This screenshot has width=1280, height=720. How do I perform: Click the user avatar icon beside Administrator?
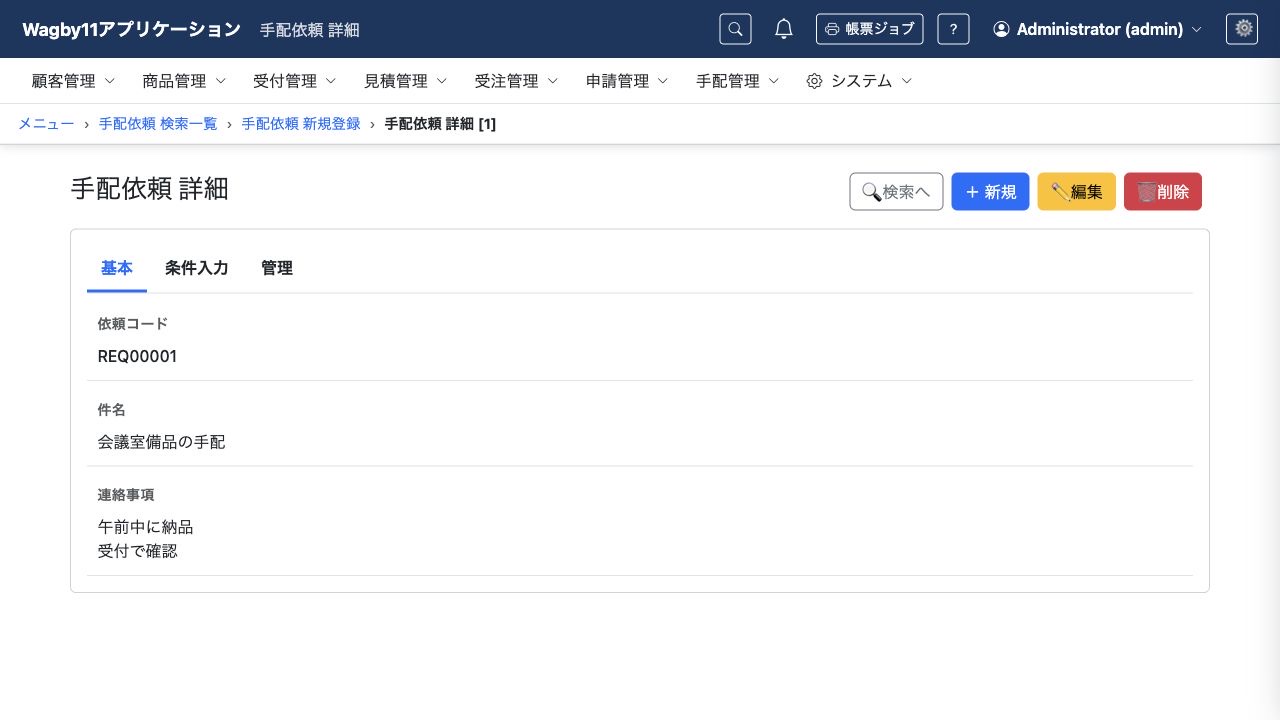point(1001,29)
